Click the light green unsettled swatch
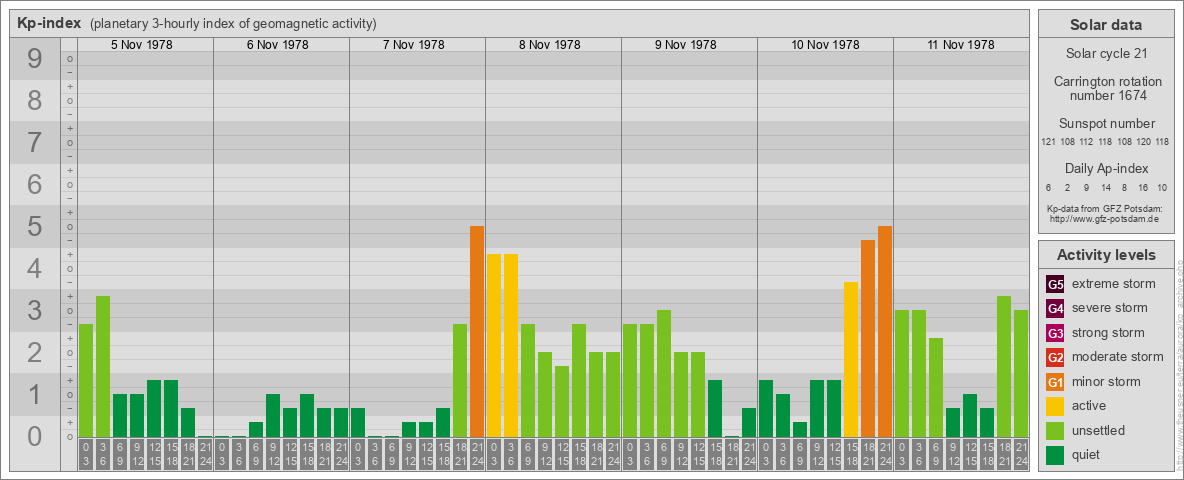This screenshot has height=480, width=1184. point(1055,431)
